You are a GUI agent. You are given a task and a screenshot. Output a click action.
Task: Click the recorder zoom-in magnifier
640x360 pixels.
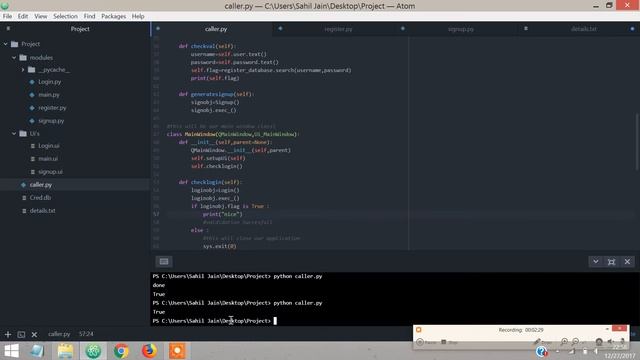click(x=564, y=342)
